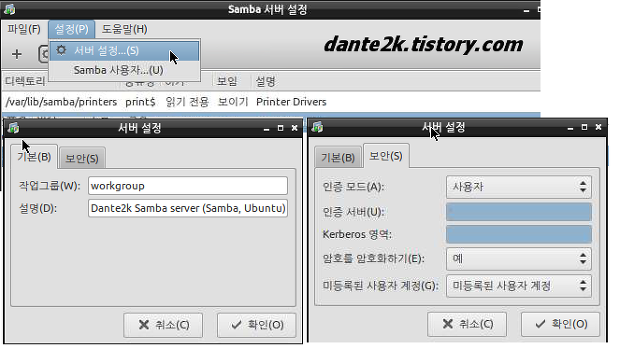The height and width of the screenshot is (363, 620).
Task: Click 취소(C) in left dialog
Action: tap(163, 325)
